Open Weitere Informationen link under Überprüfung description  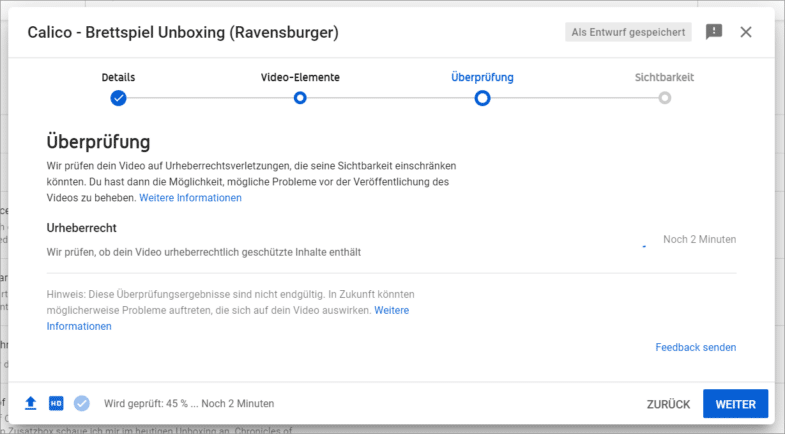pos(190,198)
